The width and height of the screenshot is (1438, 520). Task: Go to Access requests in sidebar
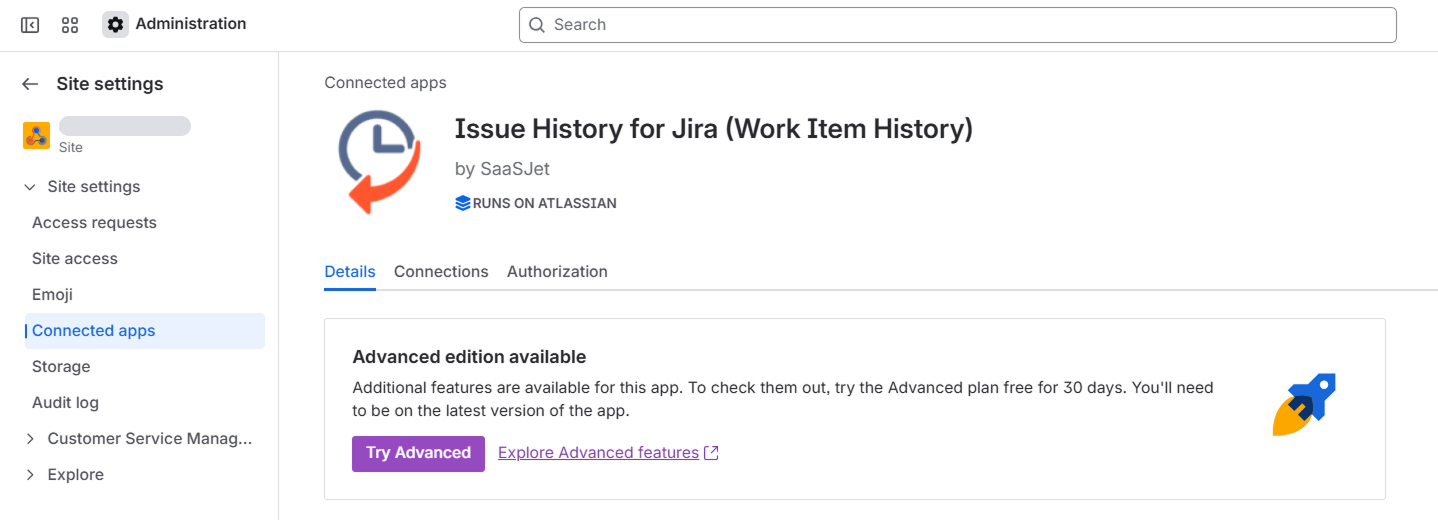pos(94,223)
